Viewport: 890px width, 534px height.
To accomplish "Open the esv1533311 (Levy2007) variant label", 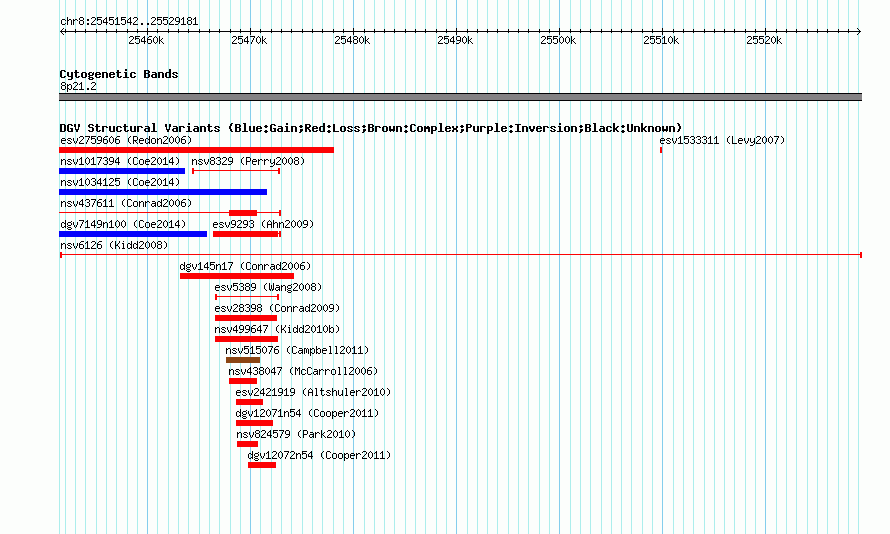I will (722, 140).
